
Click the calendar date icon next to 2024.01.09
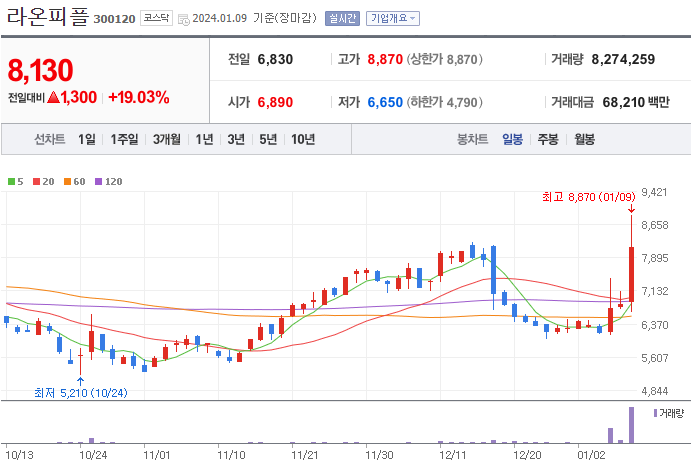(x=183, y=19)
